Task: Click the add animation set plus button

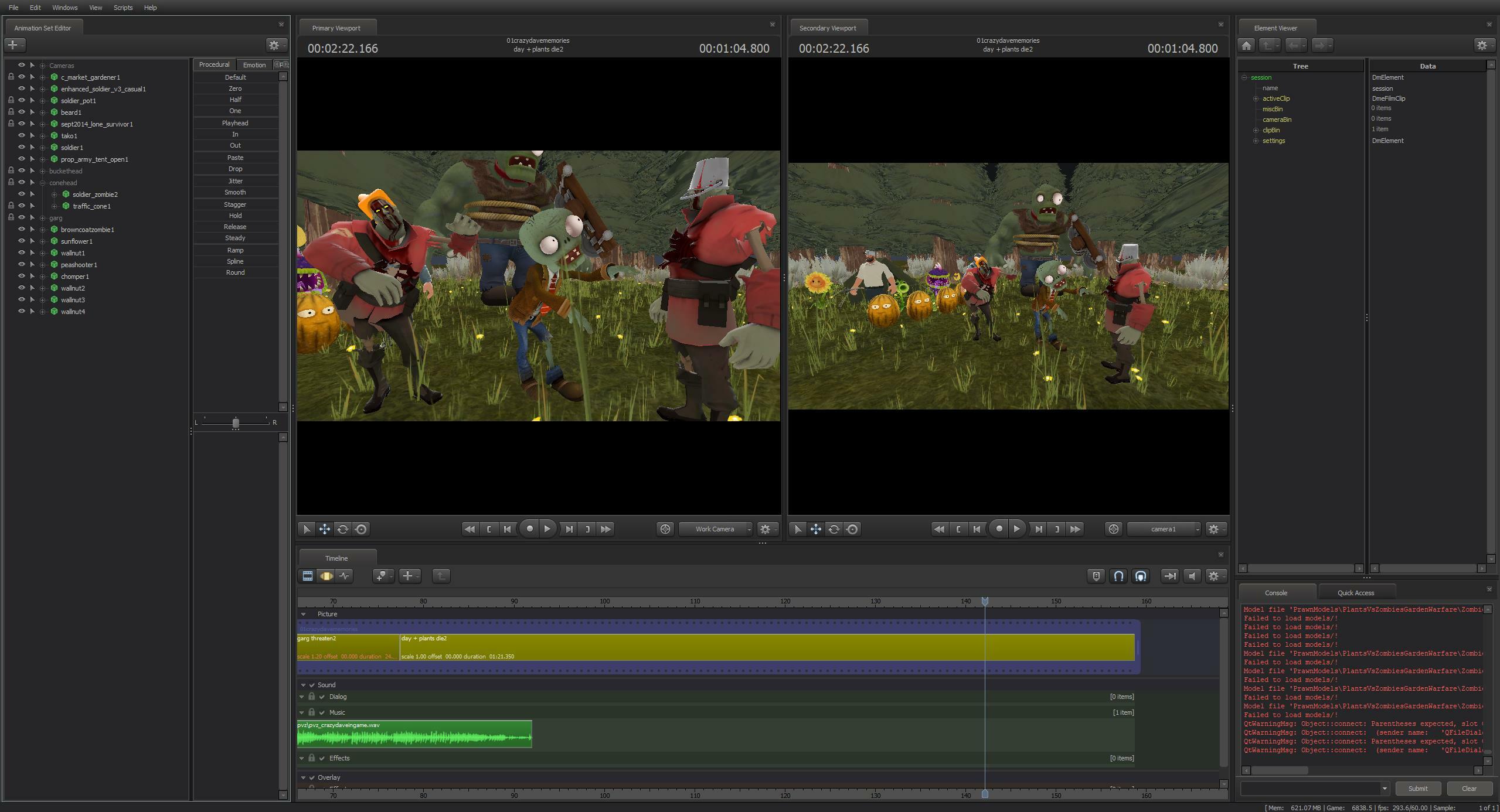Action: pos(15,45)
